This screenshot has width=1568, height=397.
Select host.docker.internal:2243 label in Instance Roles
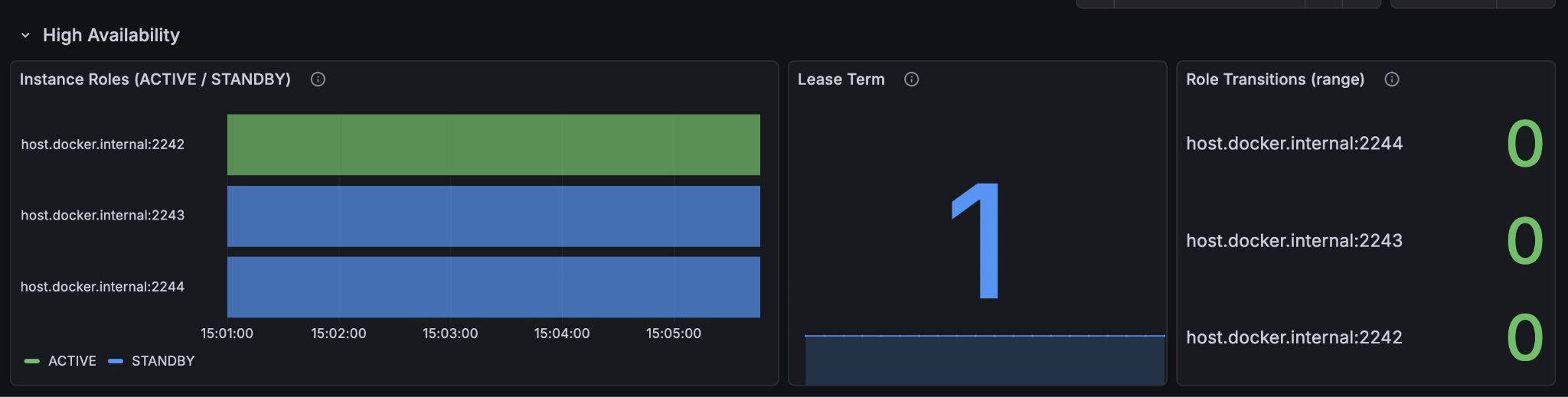103,216
